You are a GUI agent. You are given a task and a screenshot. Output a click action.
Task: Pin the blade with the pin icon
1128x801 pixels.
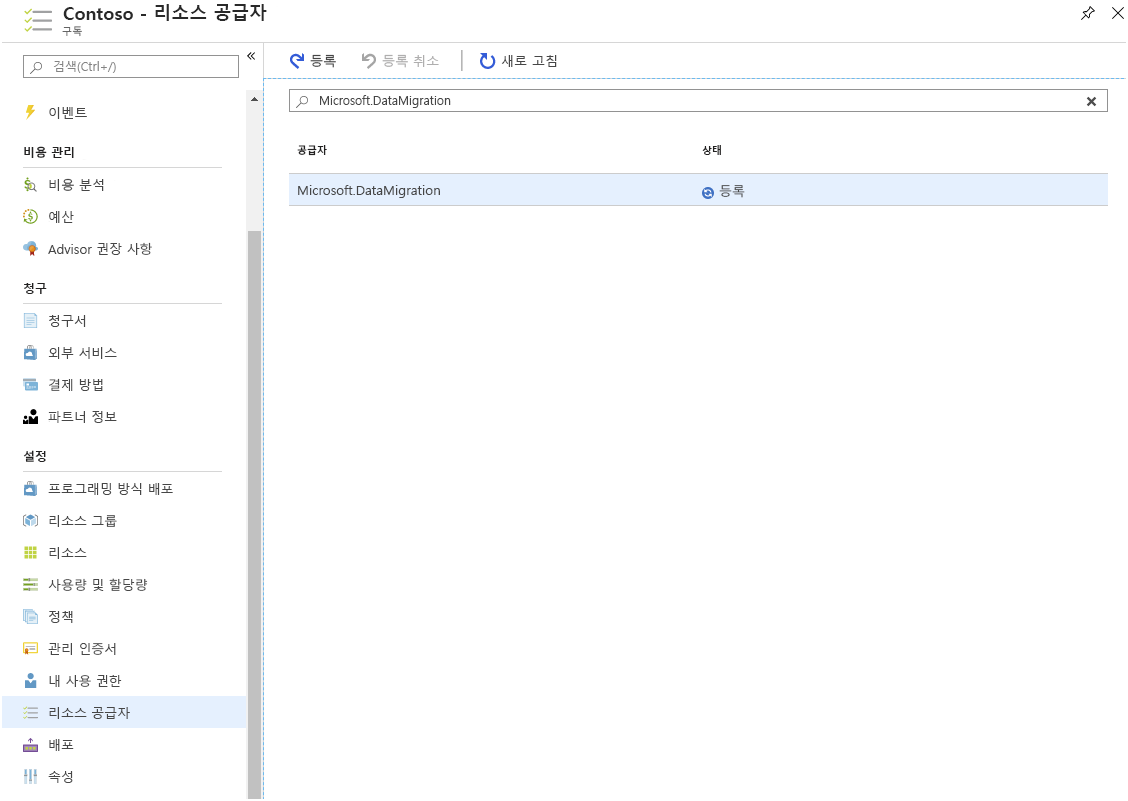[x=1088, y=13]
